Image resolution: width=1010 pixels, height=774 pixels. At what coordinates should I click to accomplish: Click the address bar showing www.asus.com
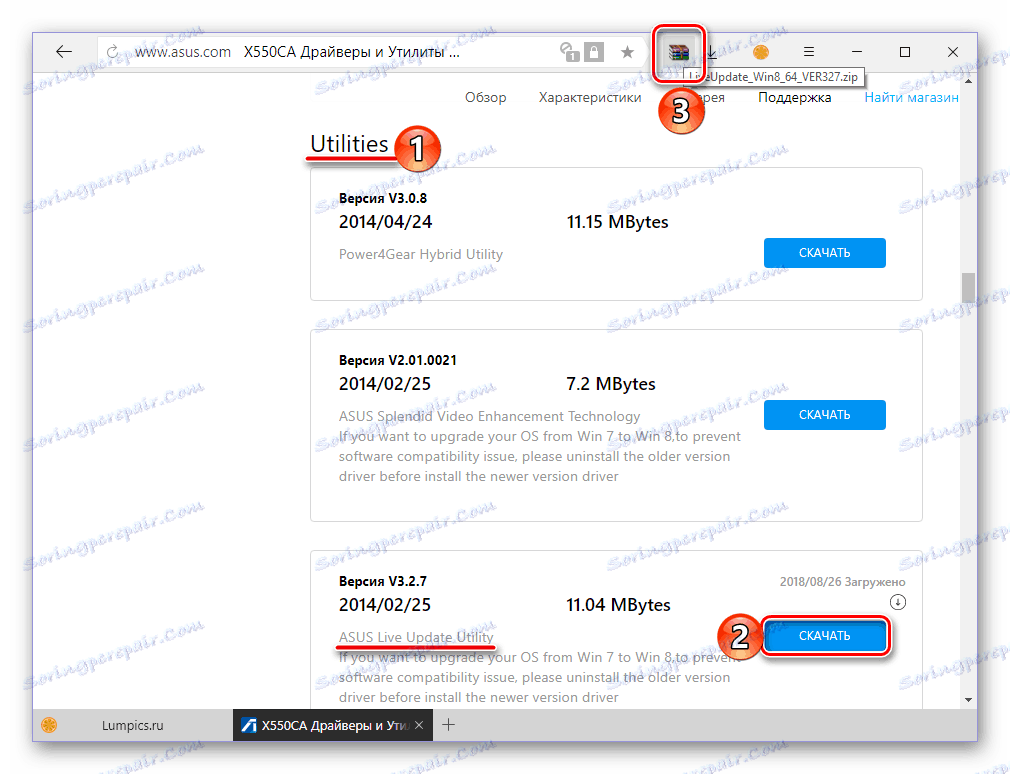click(183, 52)
